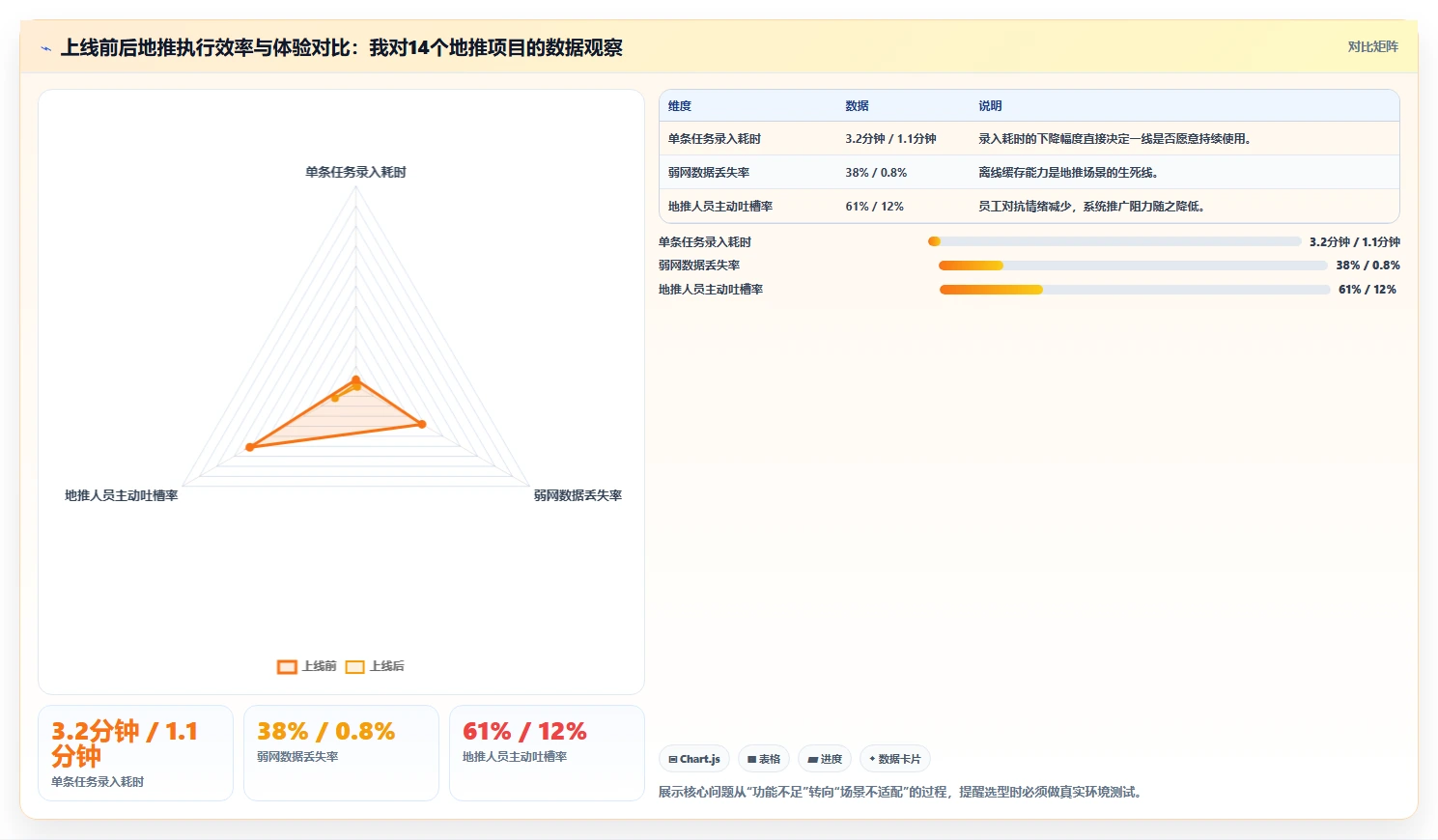Viewport: 1438px width, 840px height.
Task: Click the 3.2分钟 / 1.1分钟 stat card
Action: [135, 753]
